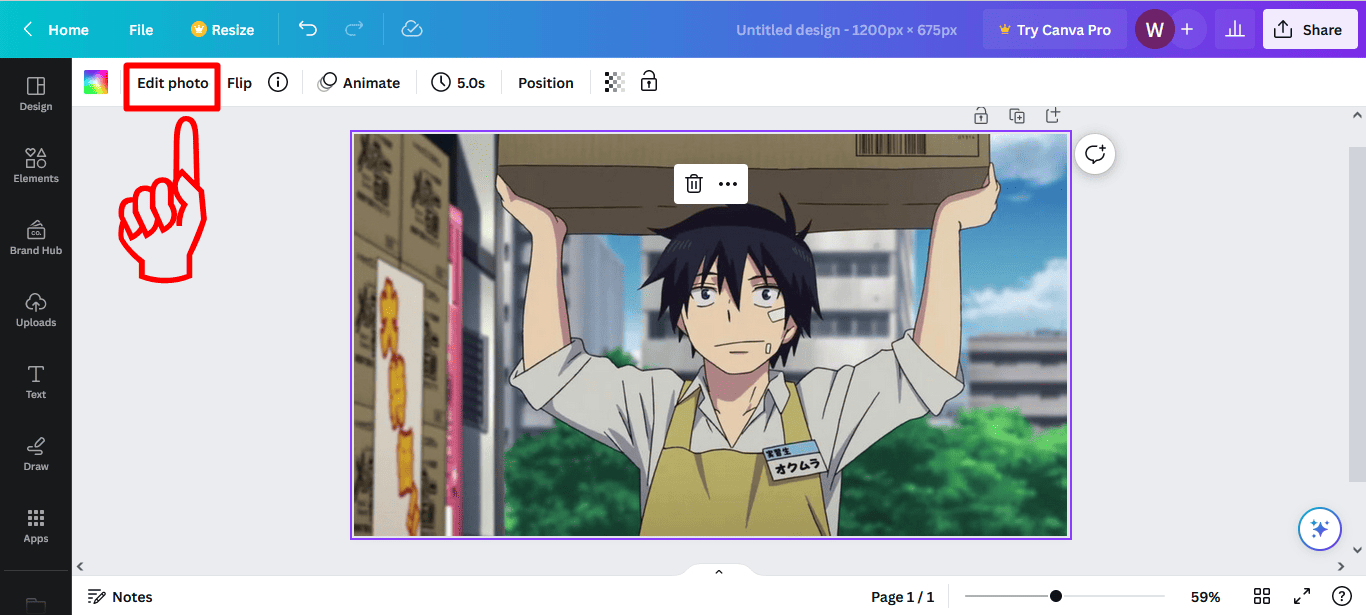Click the vertical scrollbar down arrow
This screenshot has height=615, width=1366.
1357,550
